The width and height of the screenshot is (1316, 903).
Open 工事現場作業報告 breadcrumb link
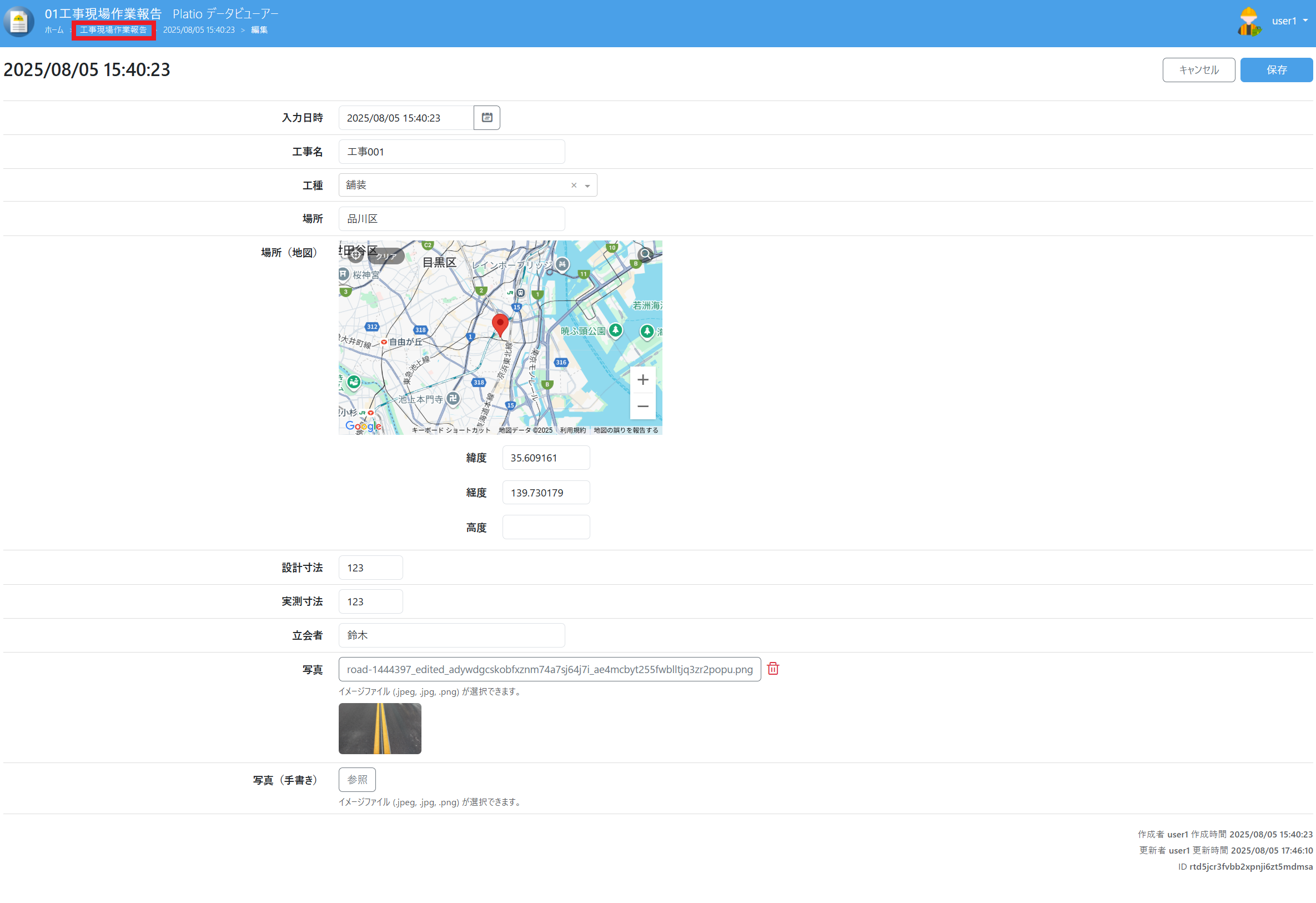(x=113, y=30)
